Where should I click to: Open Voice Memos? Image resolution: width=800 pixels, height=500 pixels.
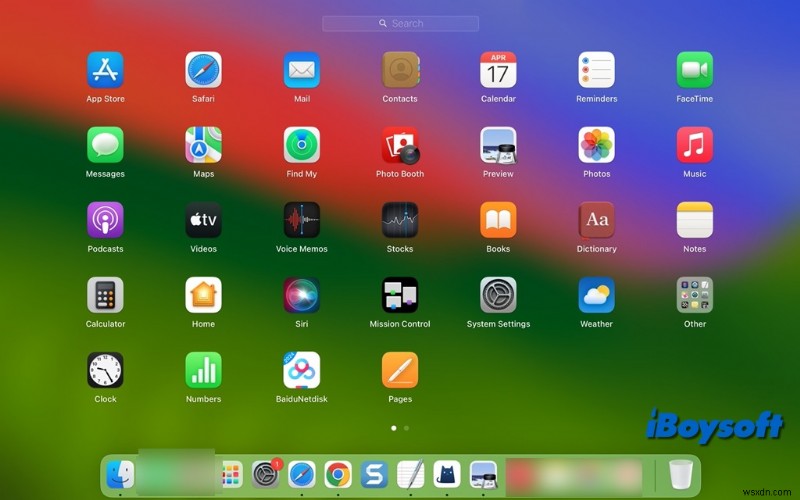coord(302,220)
